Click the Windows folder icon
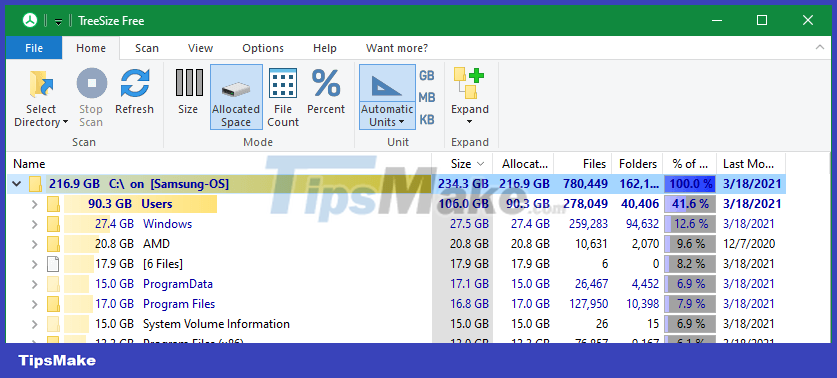837x378 pixels. point(53,224)
